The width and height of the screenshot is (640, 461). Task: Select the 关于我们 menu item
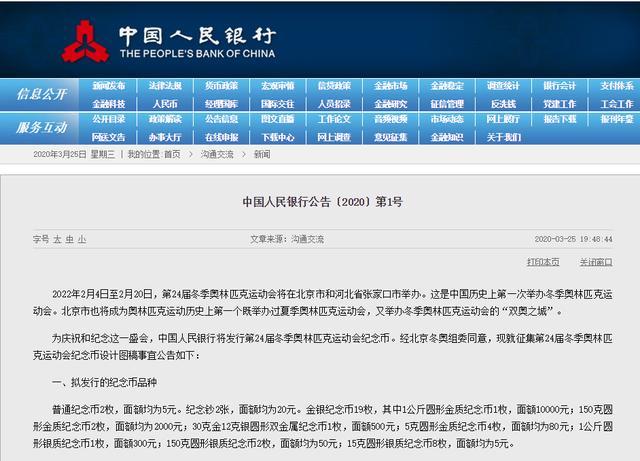[503, 137]
